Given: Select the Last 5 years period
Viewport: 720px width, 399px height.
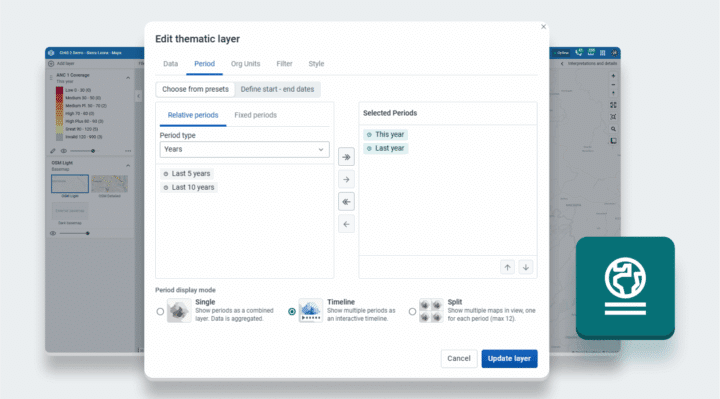Looking at the screenshot, I should (x=187, y=174).
